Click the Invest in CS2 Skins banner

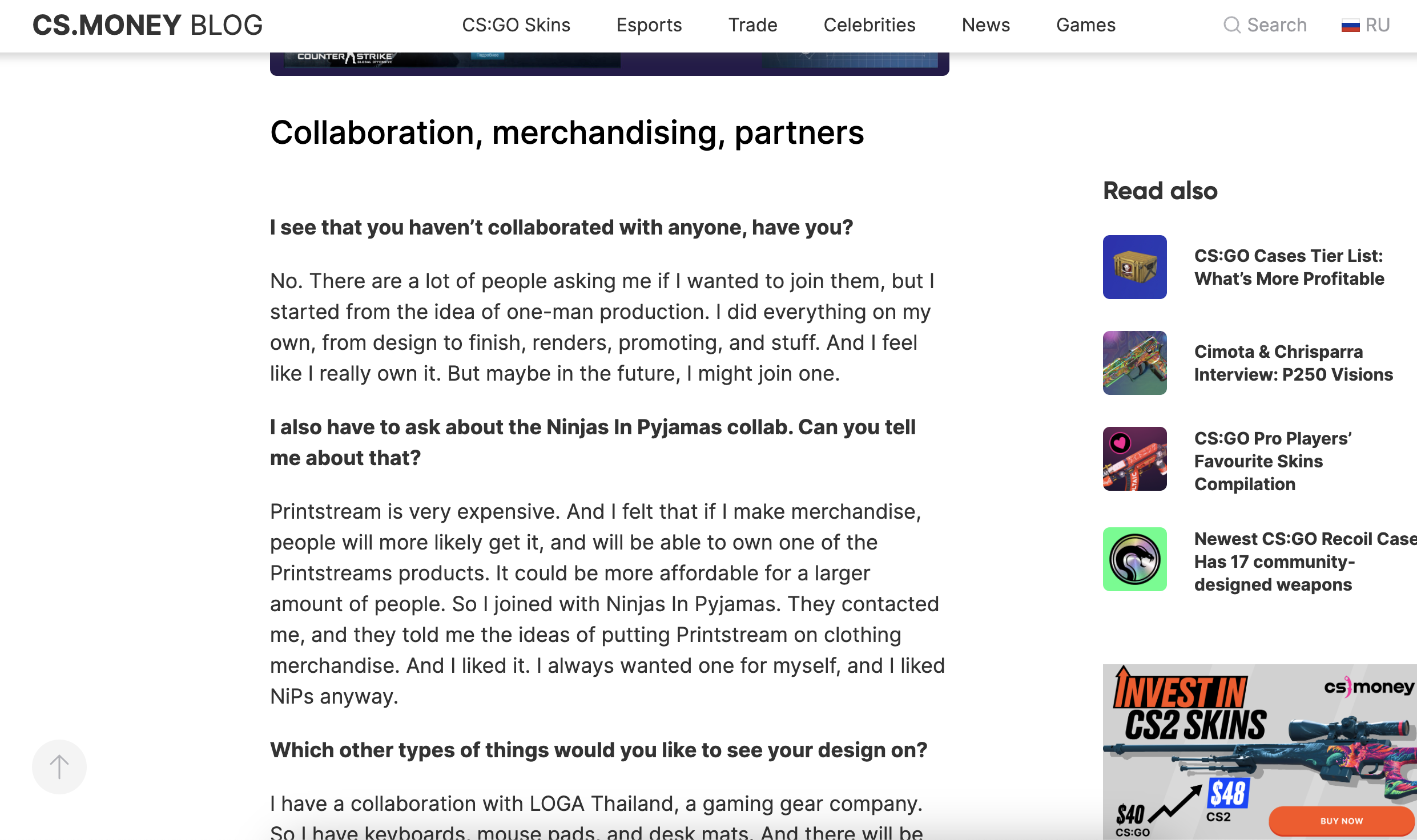1259,751
